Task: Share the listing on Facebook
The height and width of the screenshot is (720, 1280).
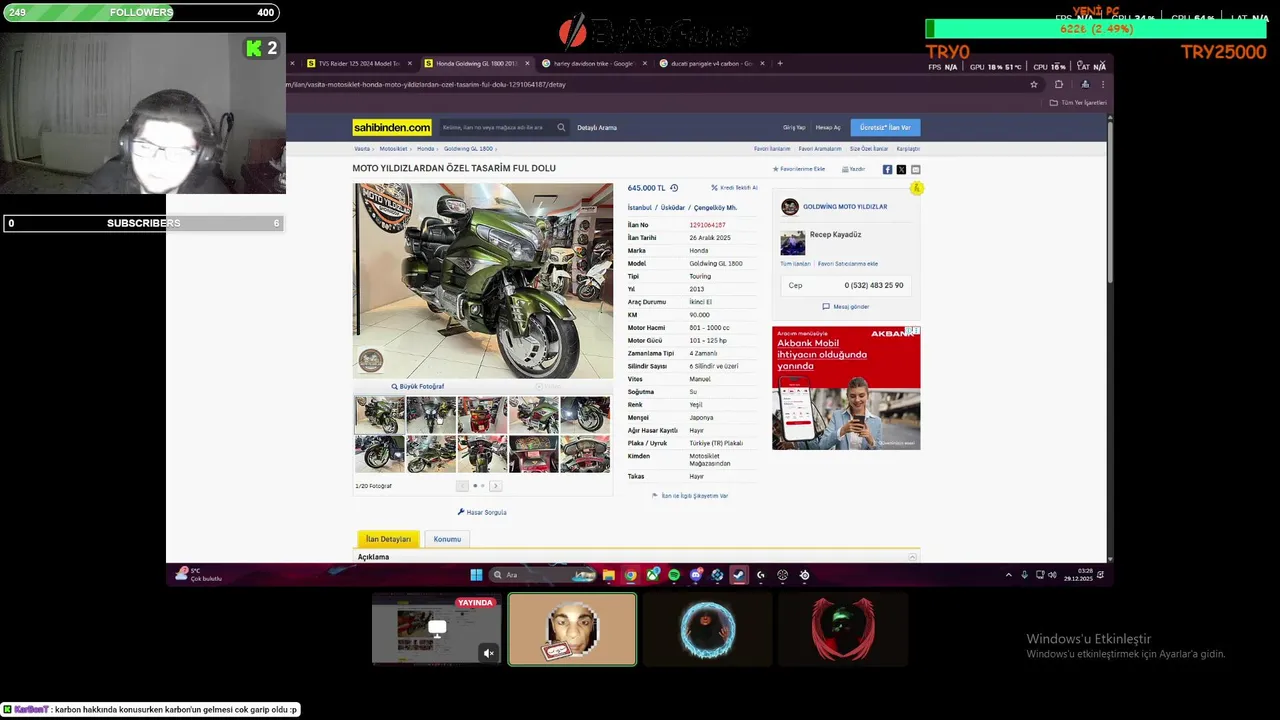Action: pos(887,170)
